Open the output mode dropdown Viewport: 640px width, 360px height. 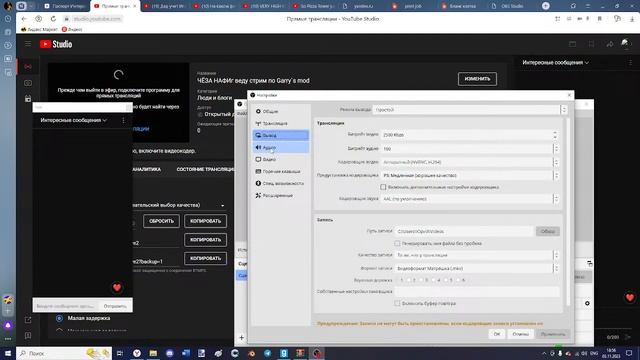(x=469, y=110)
